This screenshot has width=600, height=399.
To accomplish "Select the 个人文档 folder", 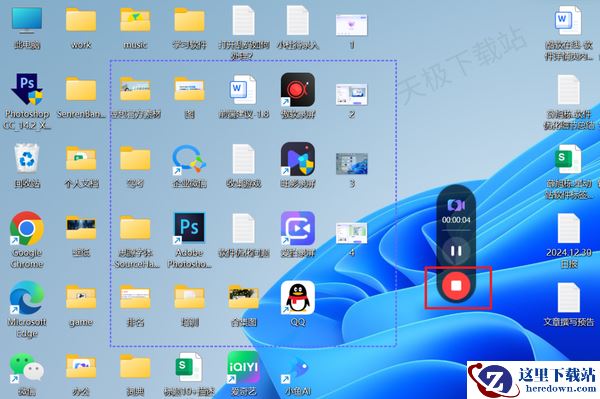I will tap(81, 158).
